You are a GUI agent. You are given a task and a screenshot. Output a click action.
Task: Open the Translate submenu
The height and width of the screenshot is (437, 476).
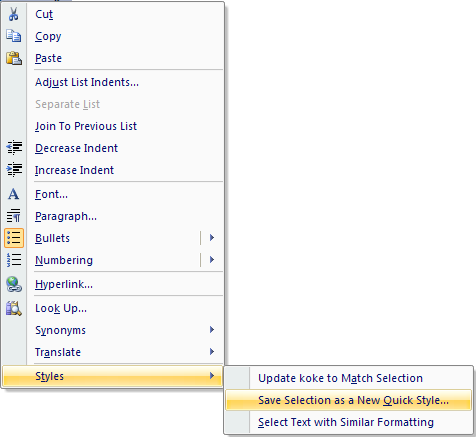pos(113,352)
